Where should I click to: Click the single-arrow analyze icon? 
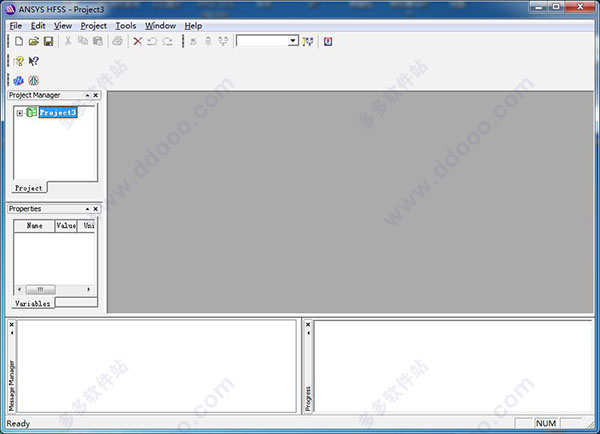[208, 41]
